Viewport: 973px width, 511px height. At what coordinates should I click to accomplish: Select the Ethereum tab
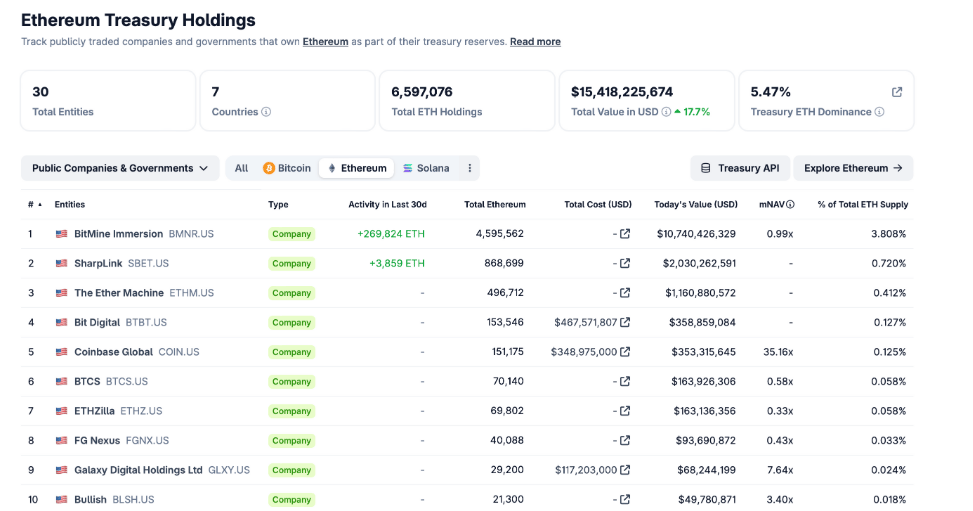pos(357,168)
